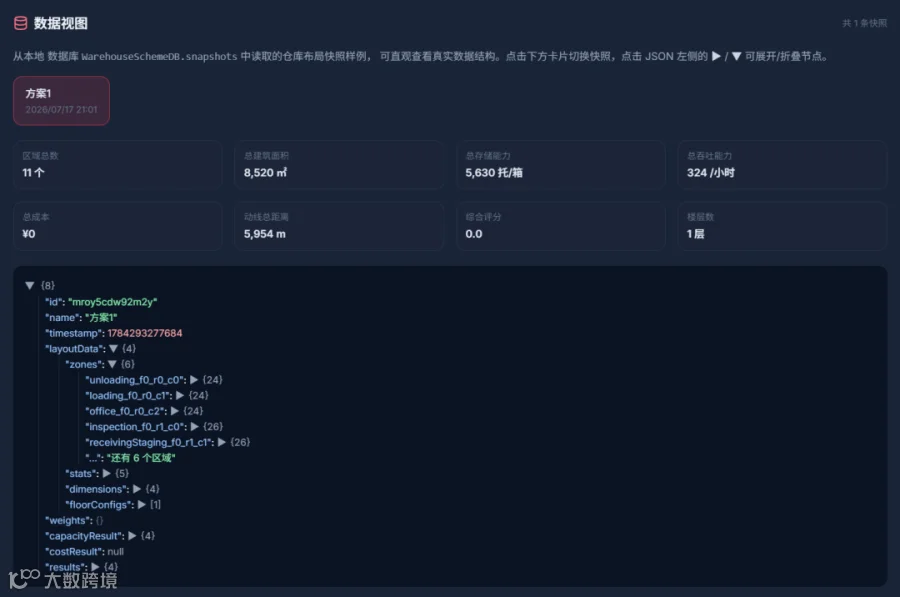The height and width of the screenshot is (597, 900).
Task: Click the 总建筑面积 8,520 ㎡ card
Action: coord(339,165)
